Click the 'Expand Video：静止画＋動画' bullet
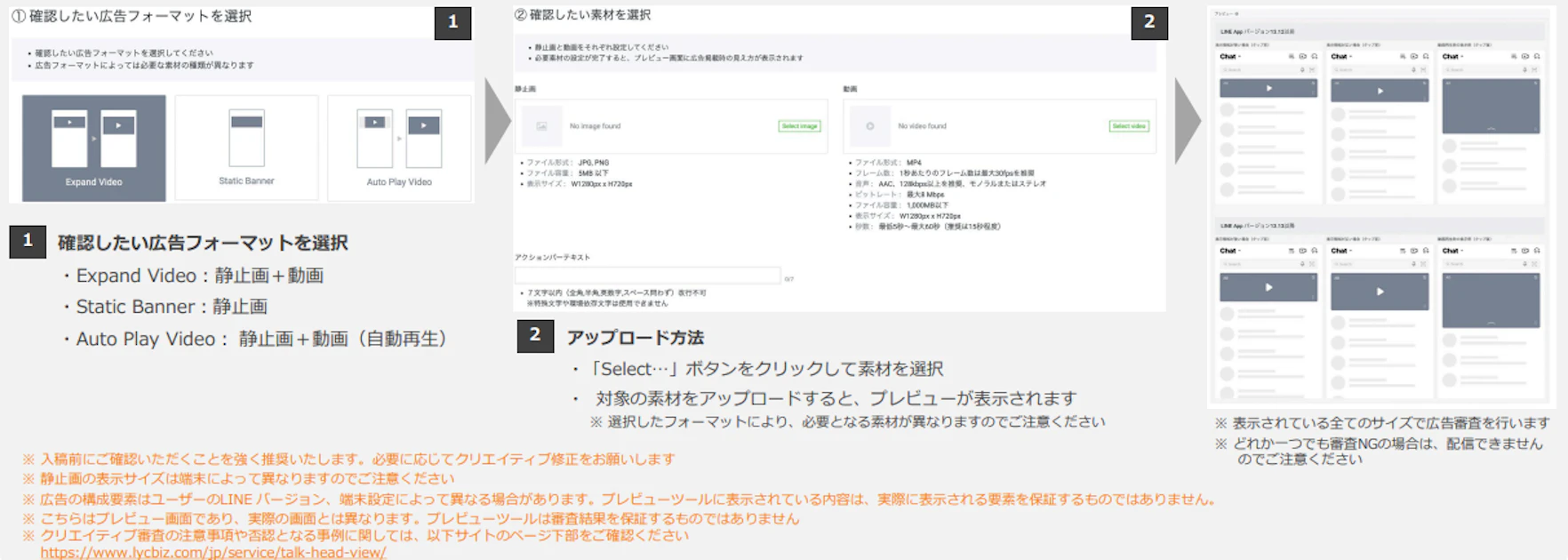Viewport: 1568px width, 560px height. (193, 276)
